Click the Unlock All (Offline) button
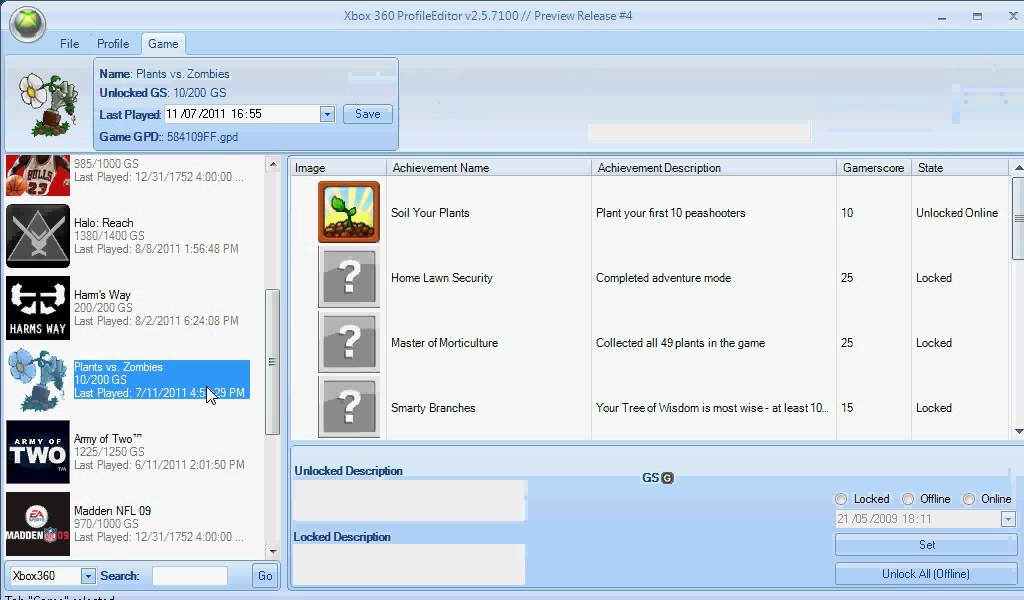This screenshot has width=1024, height=600. pyautogui.click(x=926, y=574)
